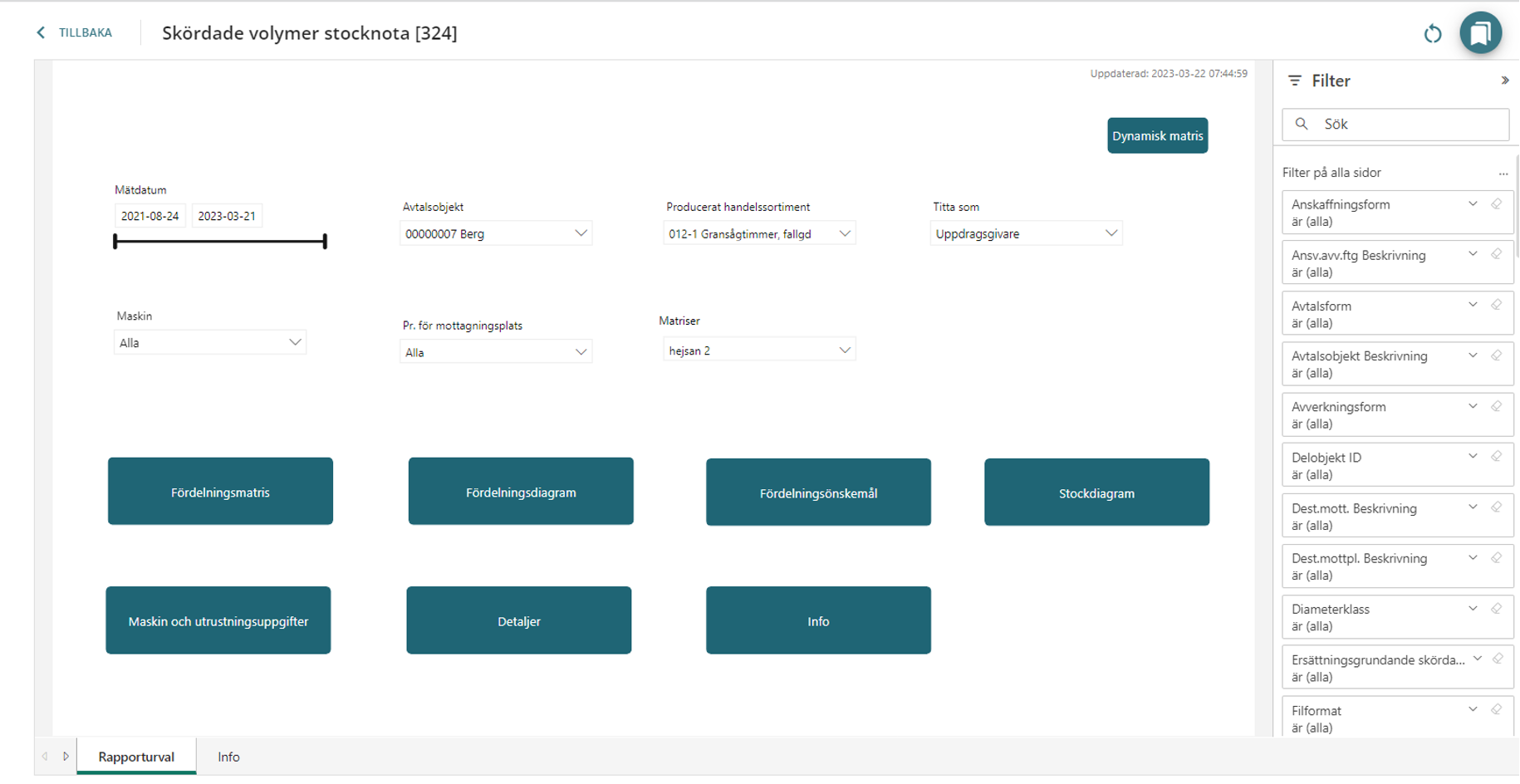Switch to the Rapporturval page tab
This screenshot has height=784, width=1520.
[136, 757]
